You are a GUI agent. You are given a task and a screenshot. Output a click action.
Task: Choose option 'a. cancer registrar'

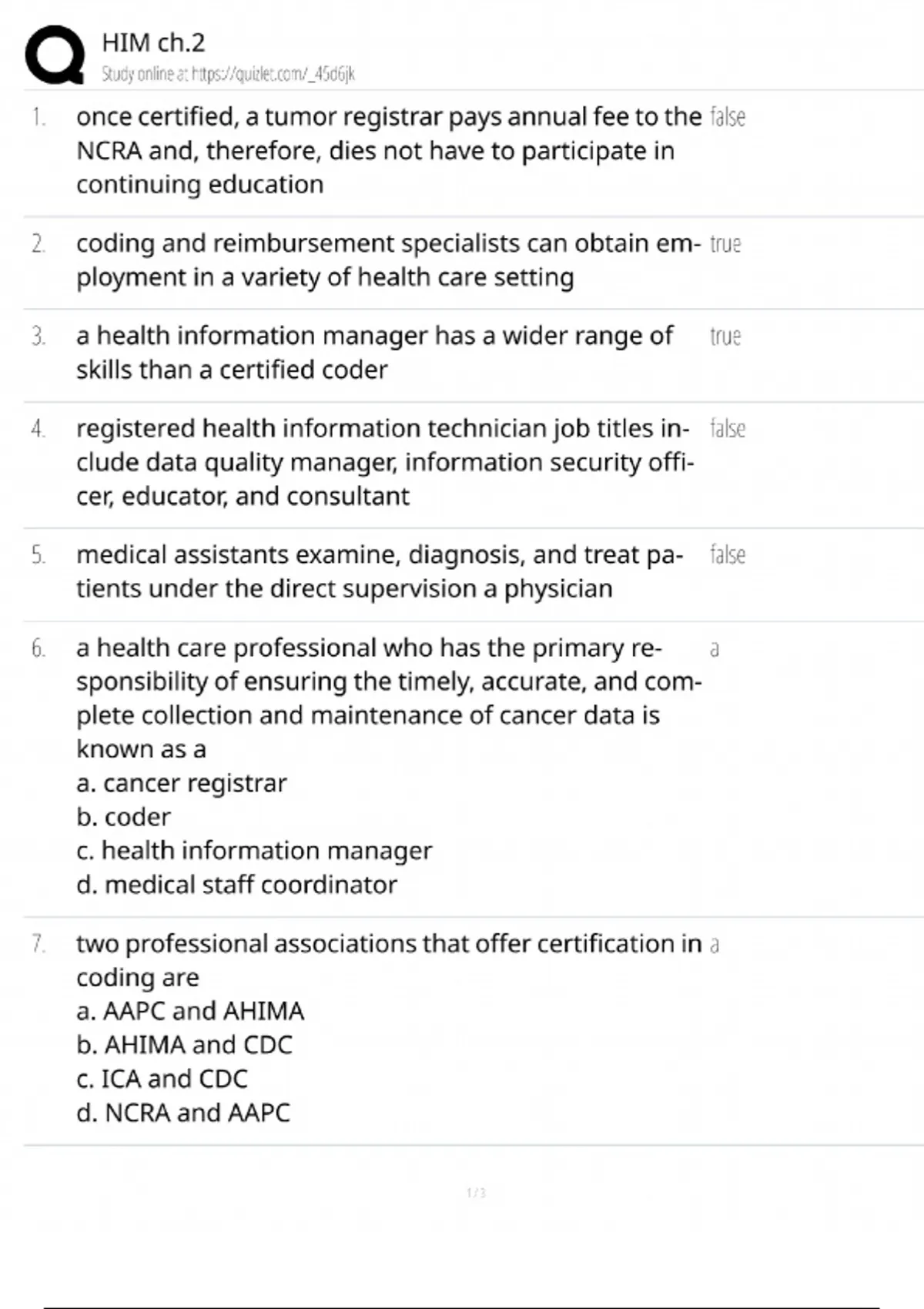[182, 783]
